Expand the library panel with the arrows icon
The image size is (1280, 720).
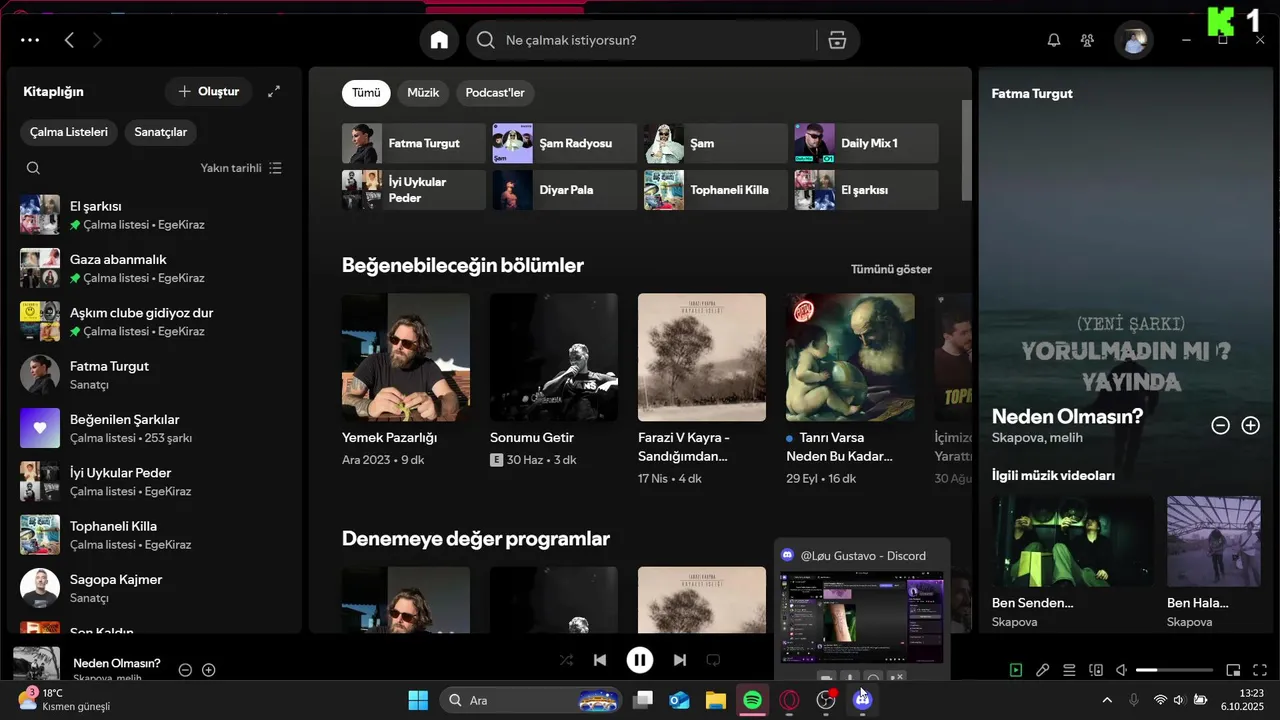[x=274, y=91]
